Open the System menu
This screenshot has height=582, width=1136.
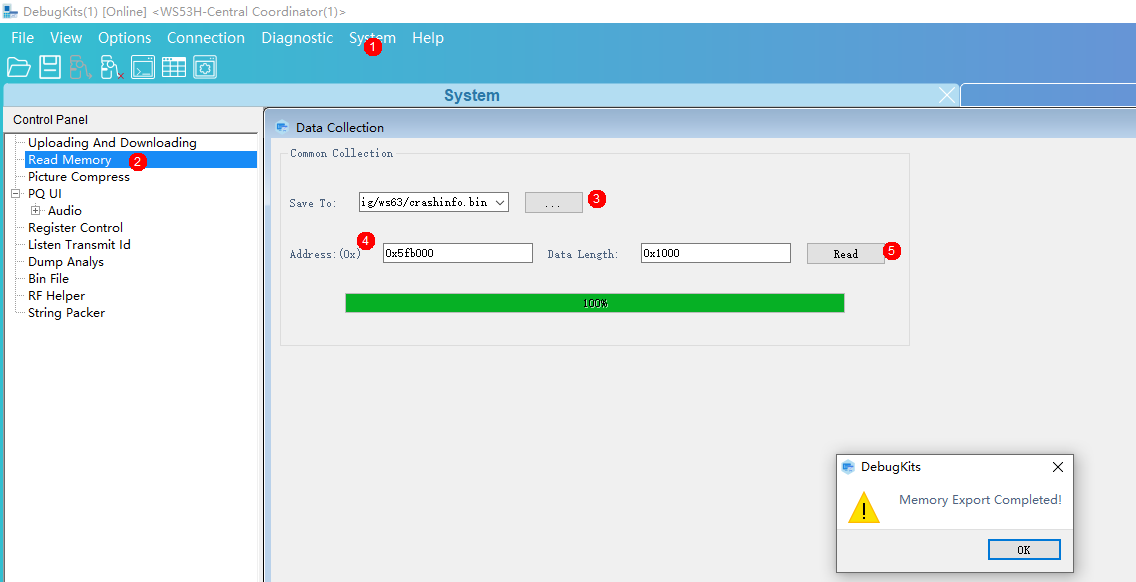(372, 38)
